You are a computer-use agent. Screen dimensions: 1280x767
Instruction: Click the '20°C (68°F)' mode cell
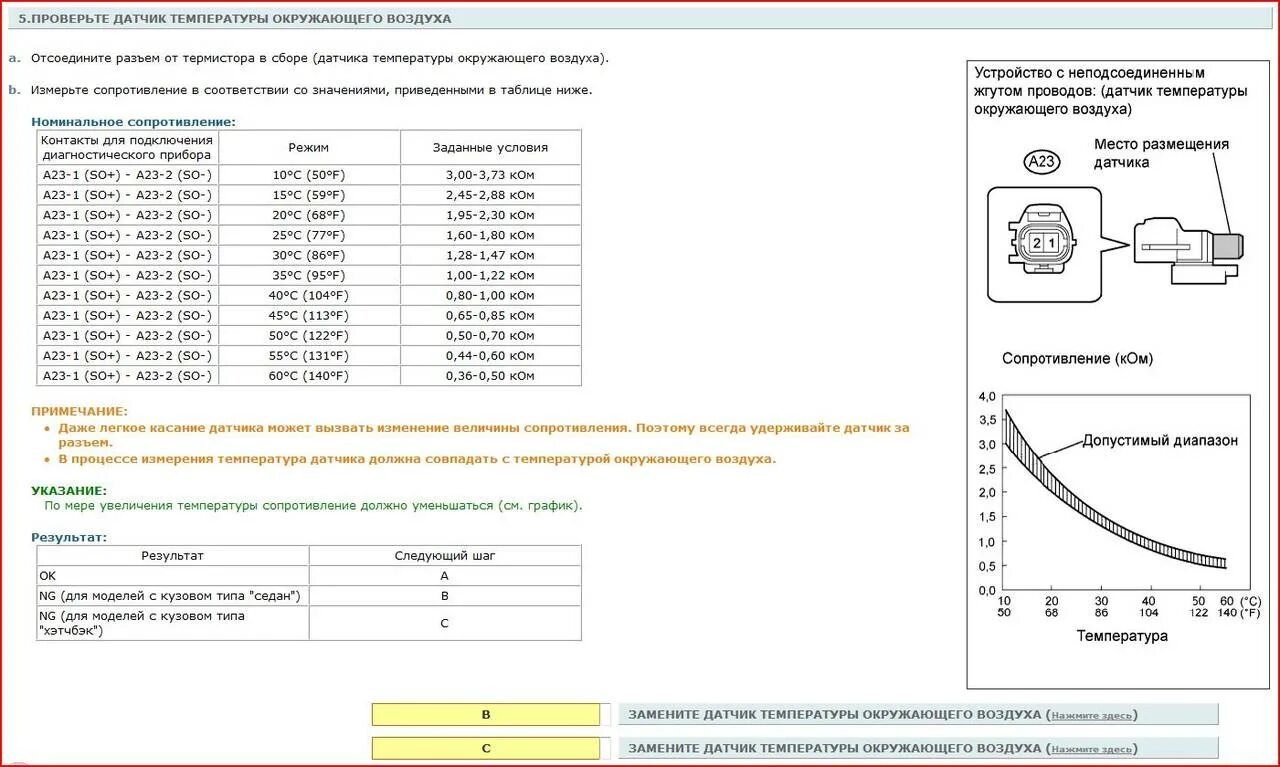(x=309, y=215)
